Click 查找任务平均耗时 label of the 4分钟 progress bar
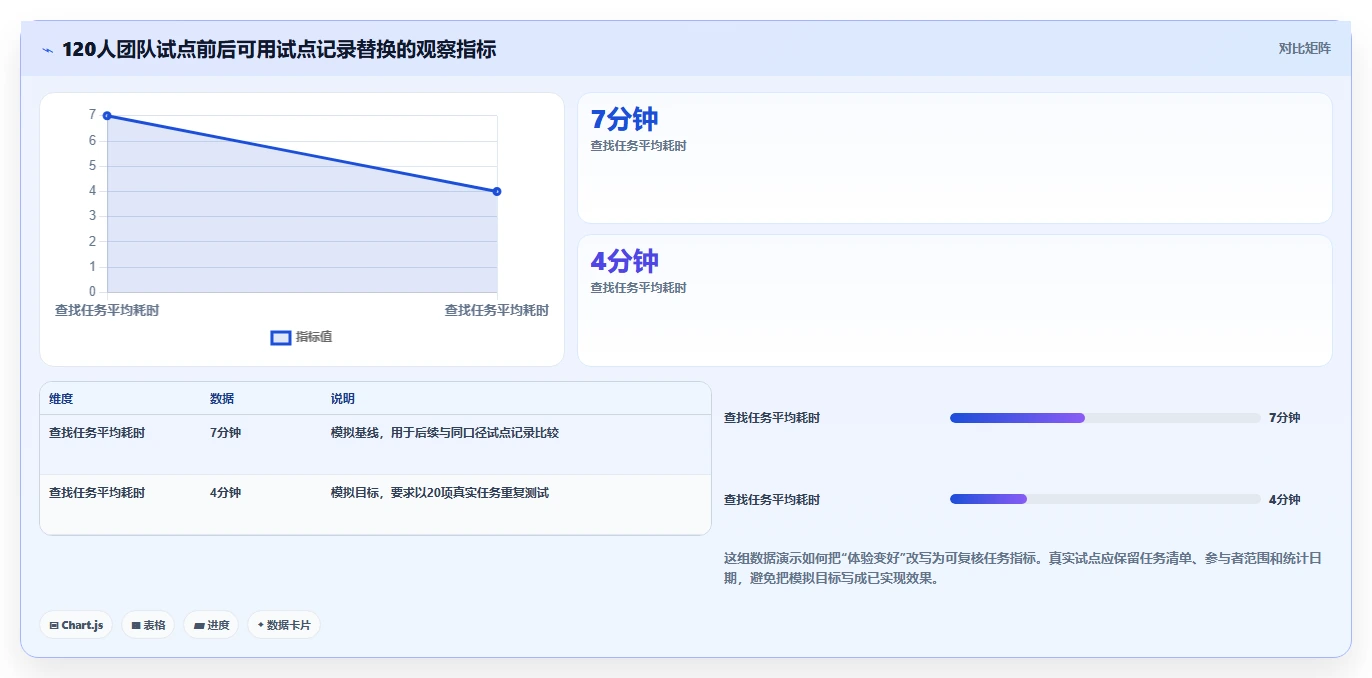Image resolution: width=1372 pixels, height=678 pixels. [x=772, y=500]
